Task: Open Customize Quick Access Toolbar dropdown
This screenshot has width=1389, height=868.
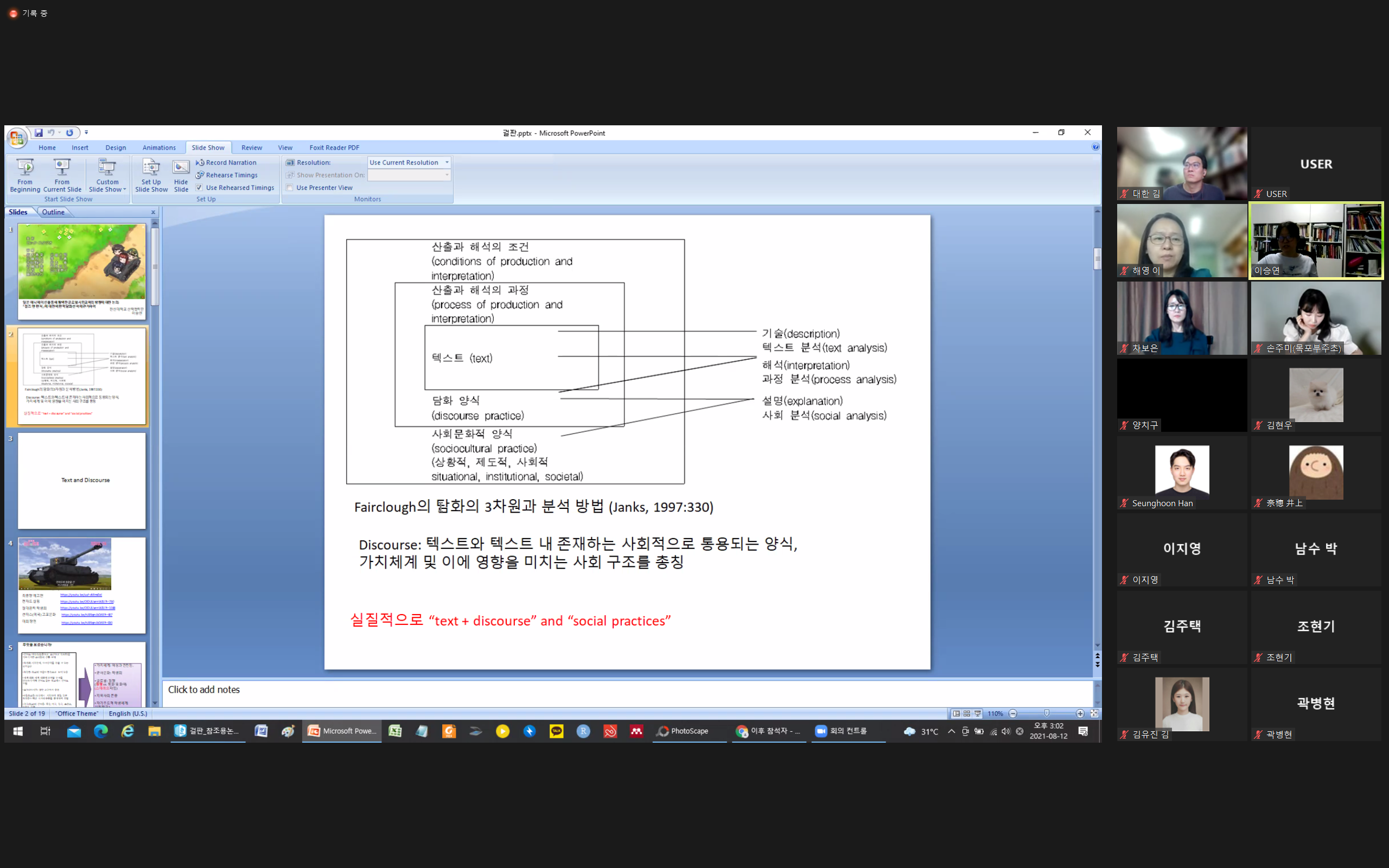Action: coord(86,132)
